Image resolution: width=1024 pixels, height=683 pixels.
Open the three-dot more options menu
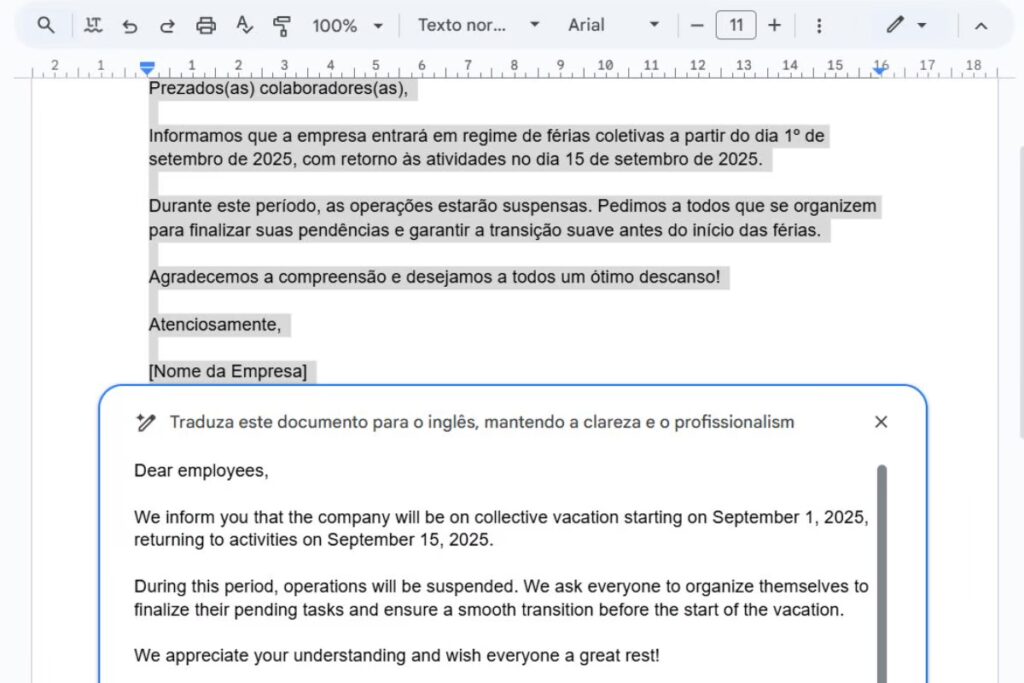click(819, 25)
